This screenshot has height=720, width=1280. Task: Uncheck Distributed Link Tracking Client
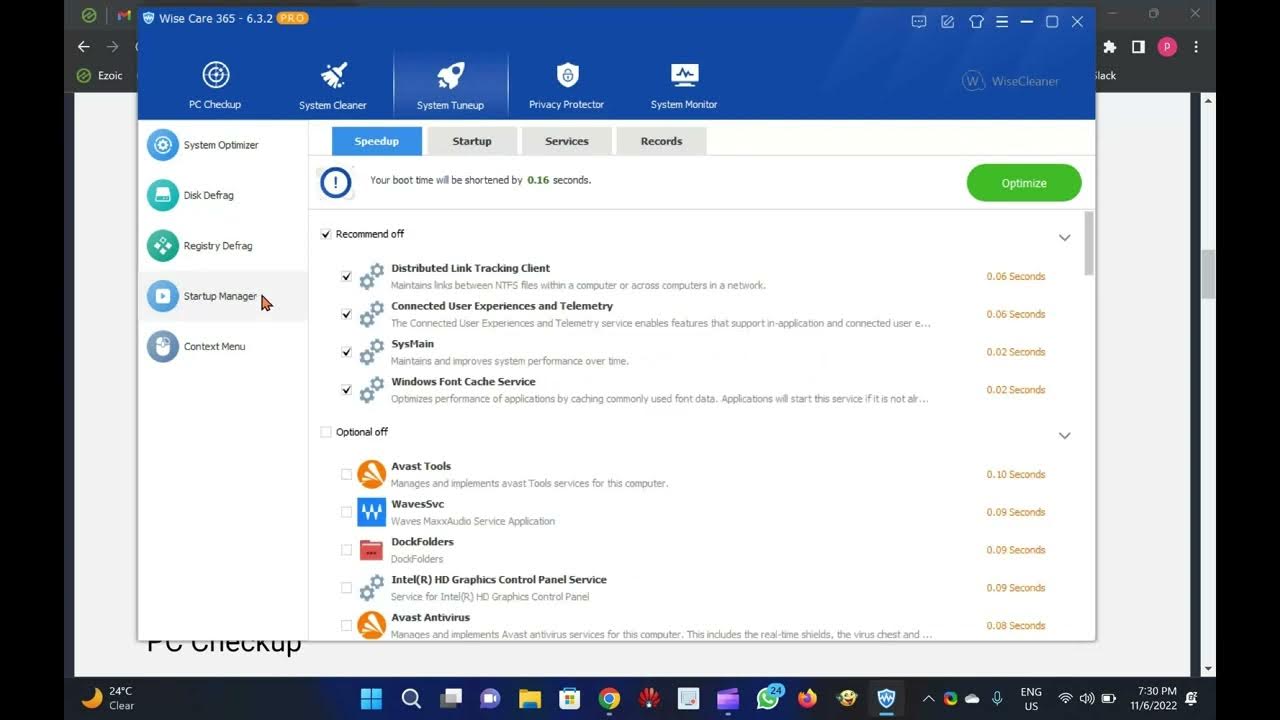tap(346, 276)
